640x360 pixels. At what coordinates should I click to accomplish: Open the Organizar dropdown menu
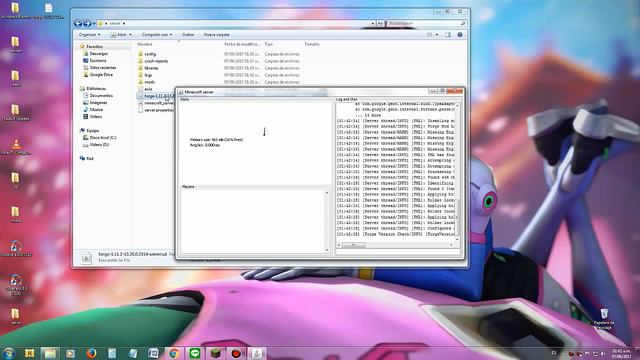[x=89, y=35]
